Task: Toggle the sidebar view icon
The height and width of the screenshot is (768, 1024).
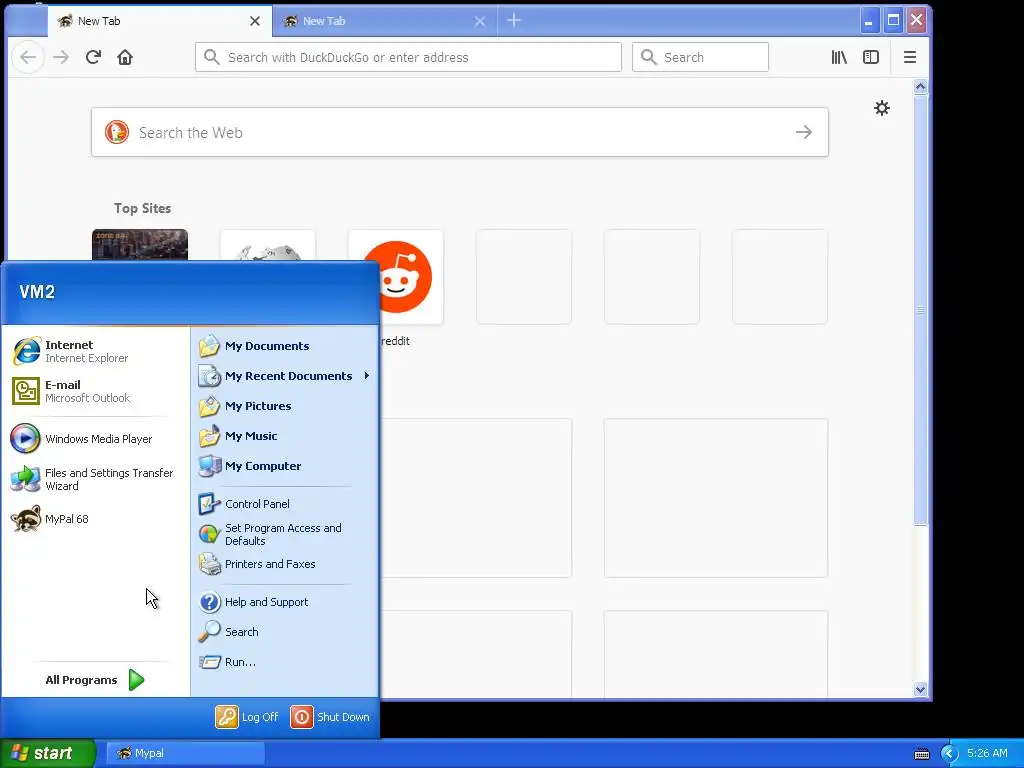Action: pyautogui.click(x=871, y=57)
